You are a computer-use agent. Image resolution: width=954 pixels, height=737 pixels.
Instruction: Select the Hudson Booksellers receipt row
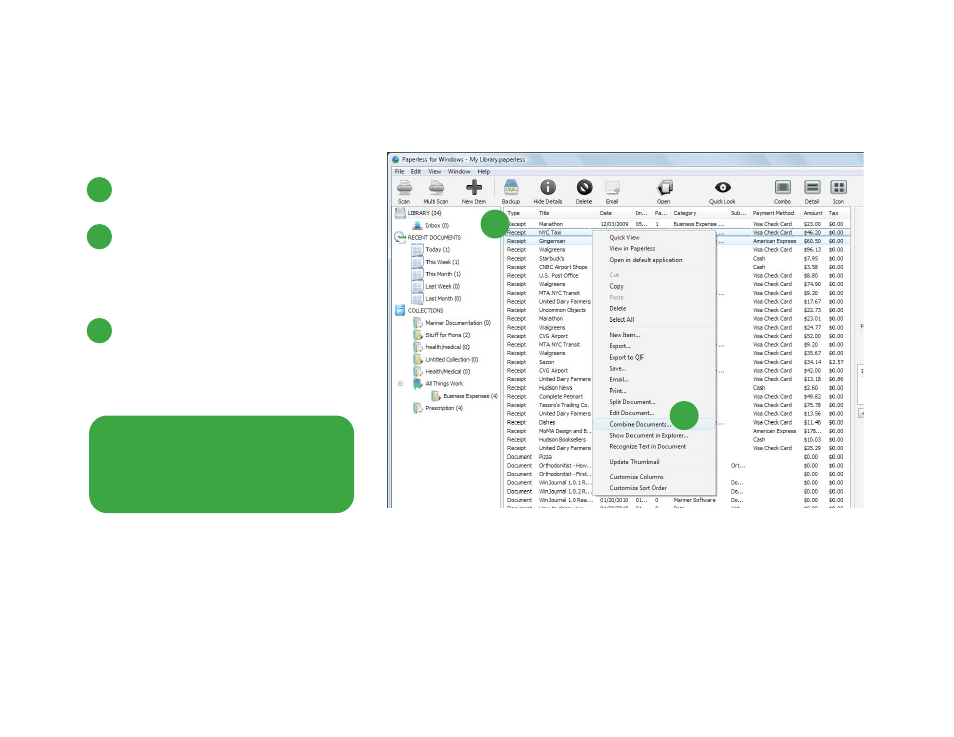(x=677, y=439)
